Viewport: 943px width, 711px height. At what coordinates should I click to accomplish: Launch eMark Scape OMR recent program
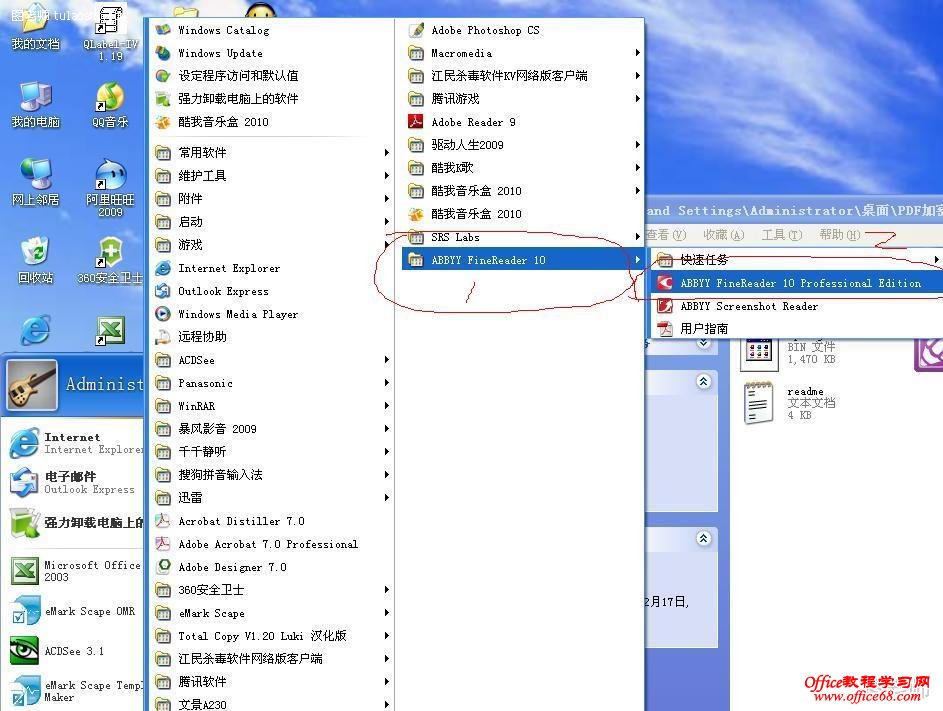tap(73, 611)
